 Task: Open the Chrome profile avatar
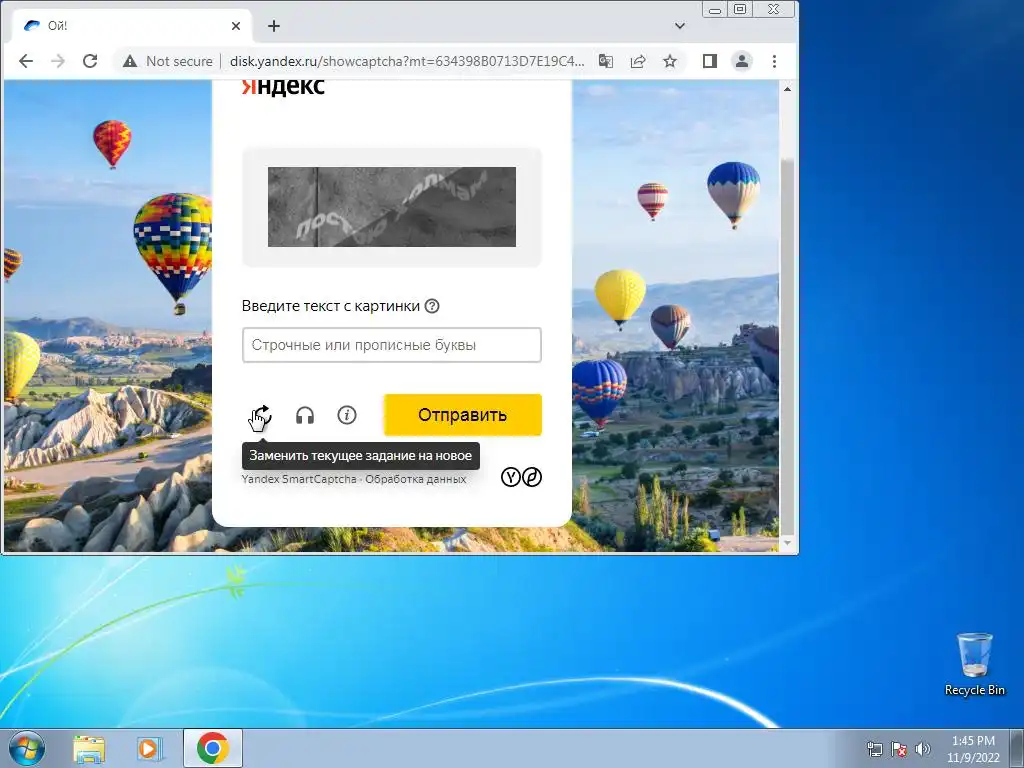(742, 61)
